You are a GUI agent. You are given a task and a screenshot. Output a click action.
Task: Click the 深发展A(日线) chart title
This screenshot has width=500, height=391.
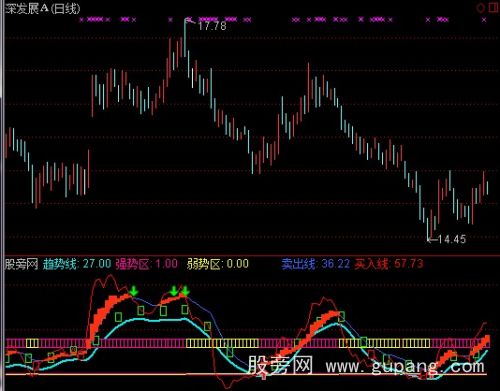pos(43,8)
